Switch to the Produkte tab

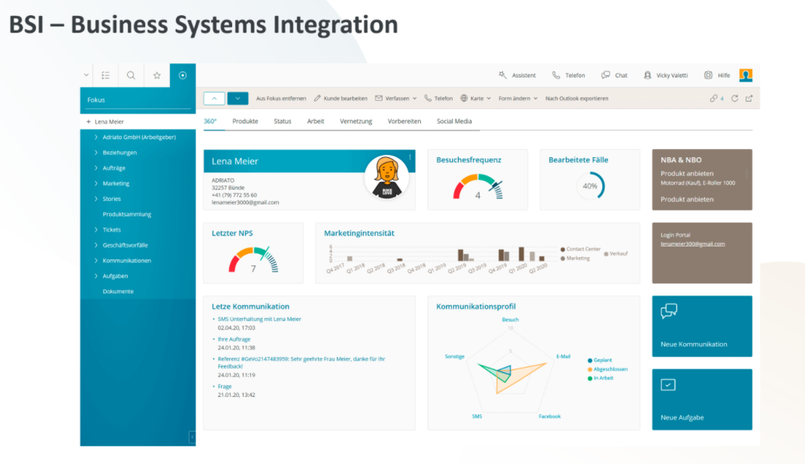pyautogui.click(x=245, y=121)
